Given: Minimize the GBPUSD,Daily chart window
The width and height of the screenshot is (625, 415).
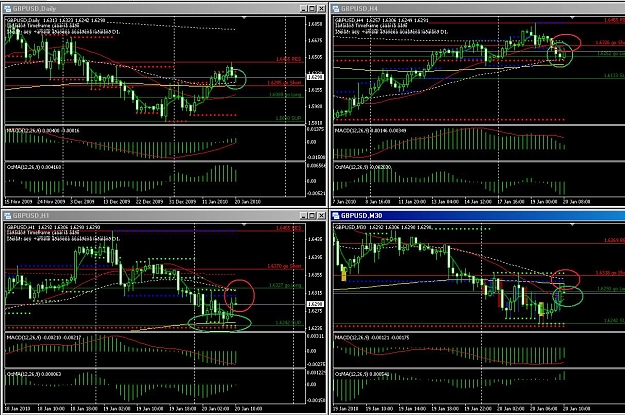Looking at the screenshot, I should [x=303, y=8].
